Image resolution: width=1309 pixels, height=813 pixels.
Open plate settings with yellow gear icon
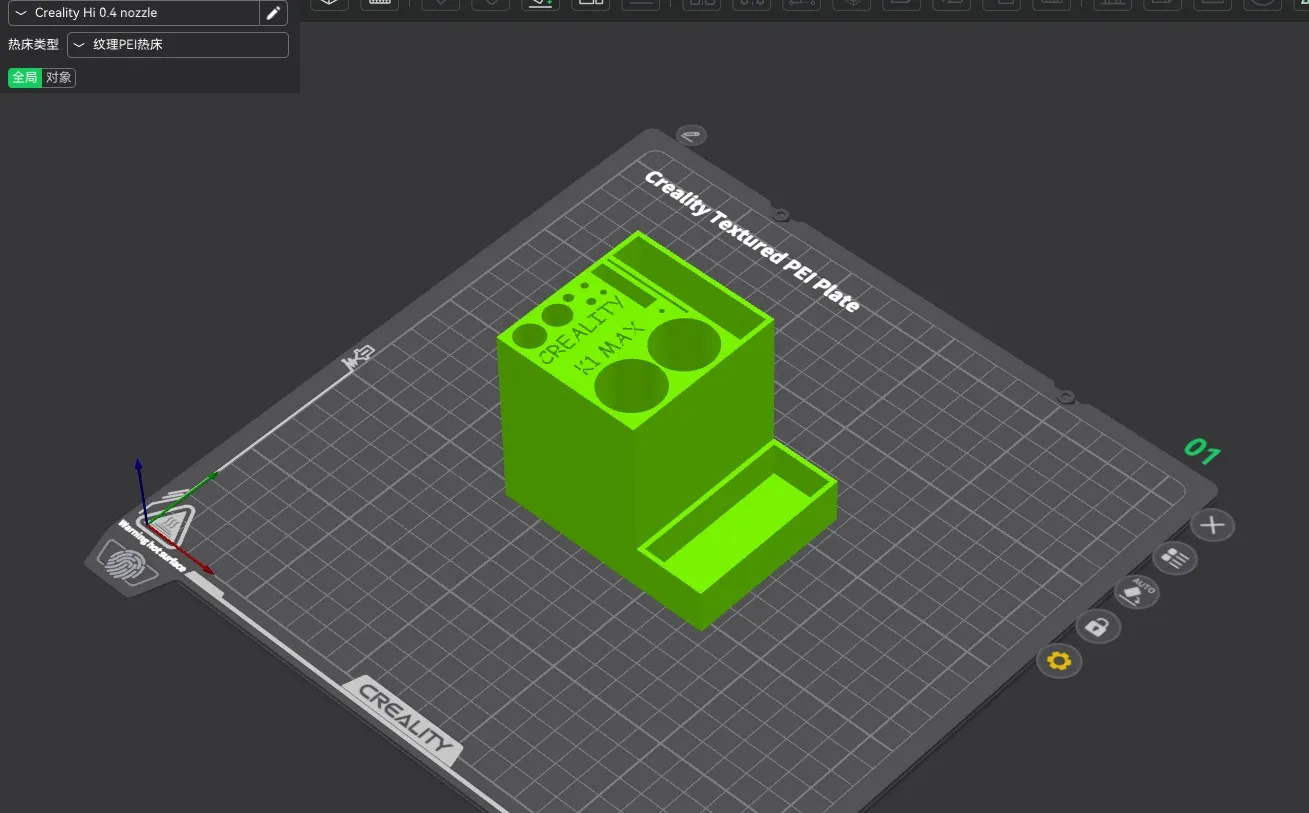click(x=1059, y=661)
